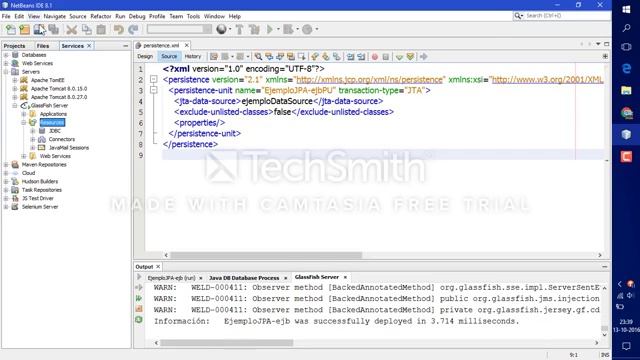Open Windows Start button

626,9
